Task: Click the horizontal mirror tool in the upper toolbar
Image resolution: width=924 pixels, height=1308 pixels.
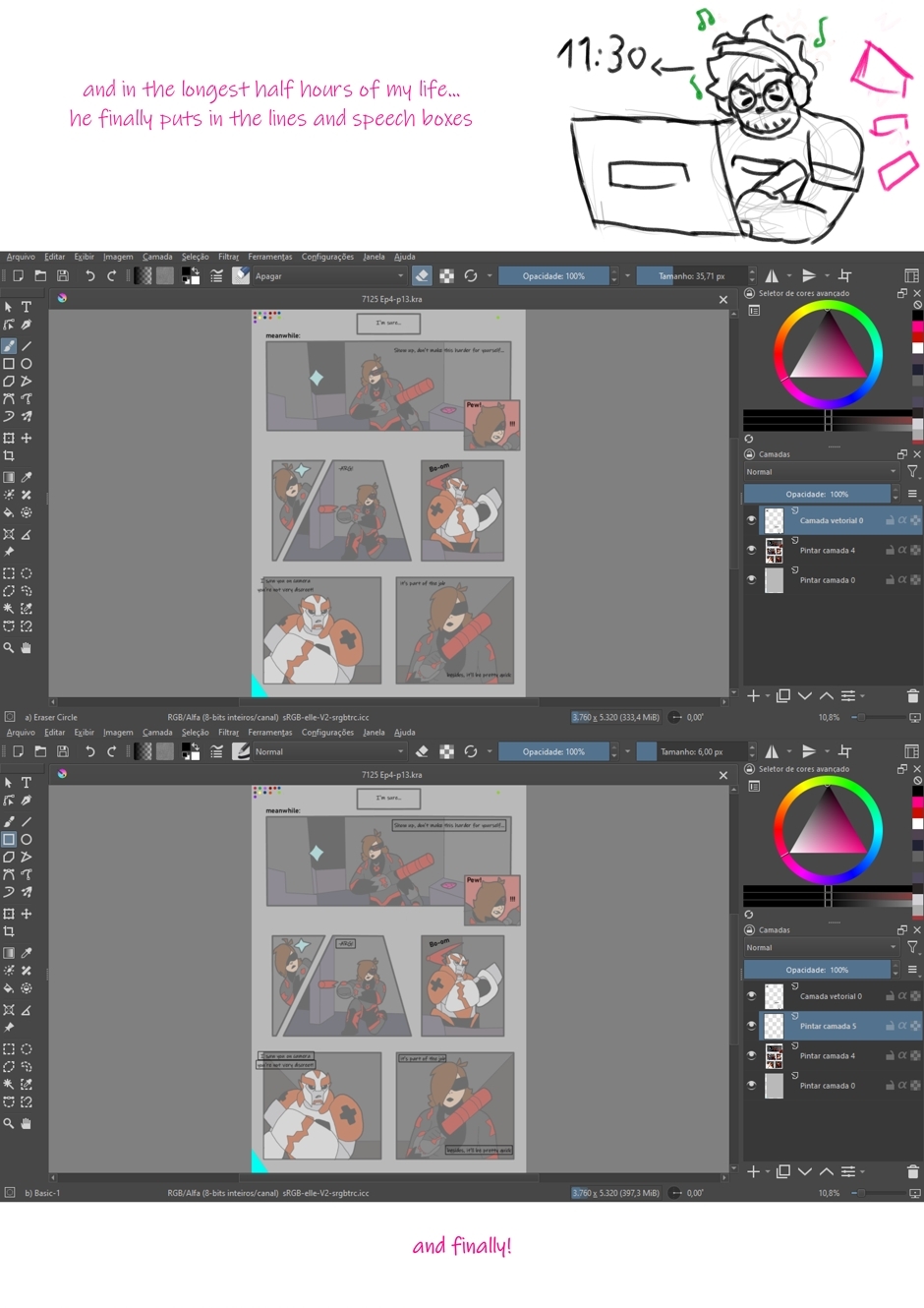Action: pos(773,276)
